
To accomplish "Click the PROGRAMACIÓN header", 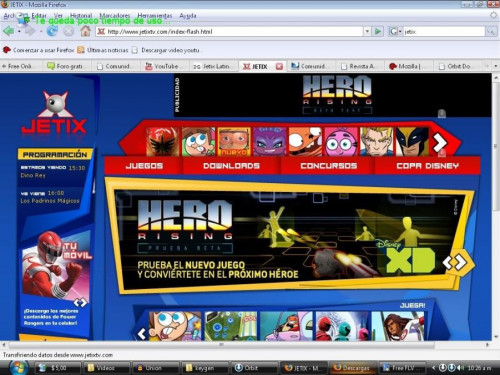I will 55,154.
